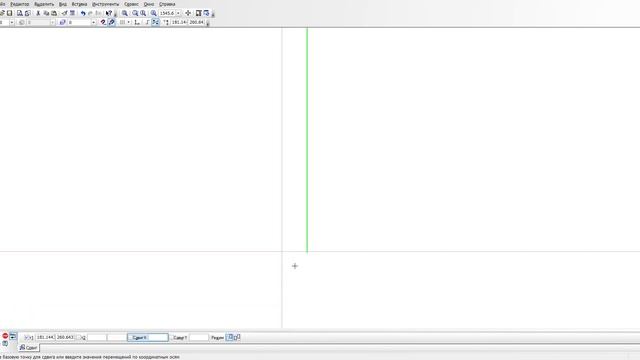The width and height of the screenshot is (640, 360).
Task: Expand the zoom scale dropdown arrow
Action: (x=178, y=13)
